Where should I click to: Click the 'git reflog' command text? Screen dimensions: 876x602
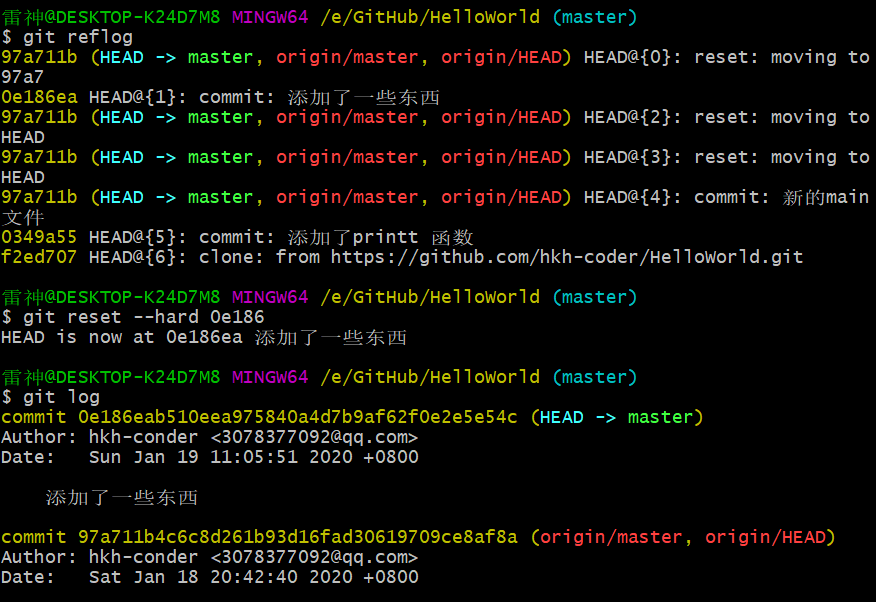point(78,37)
